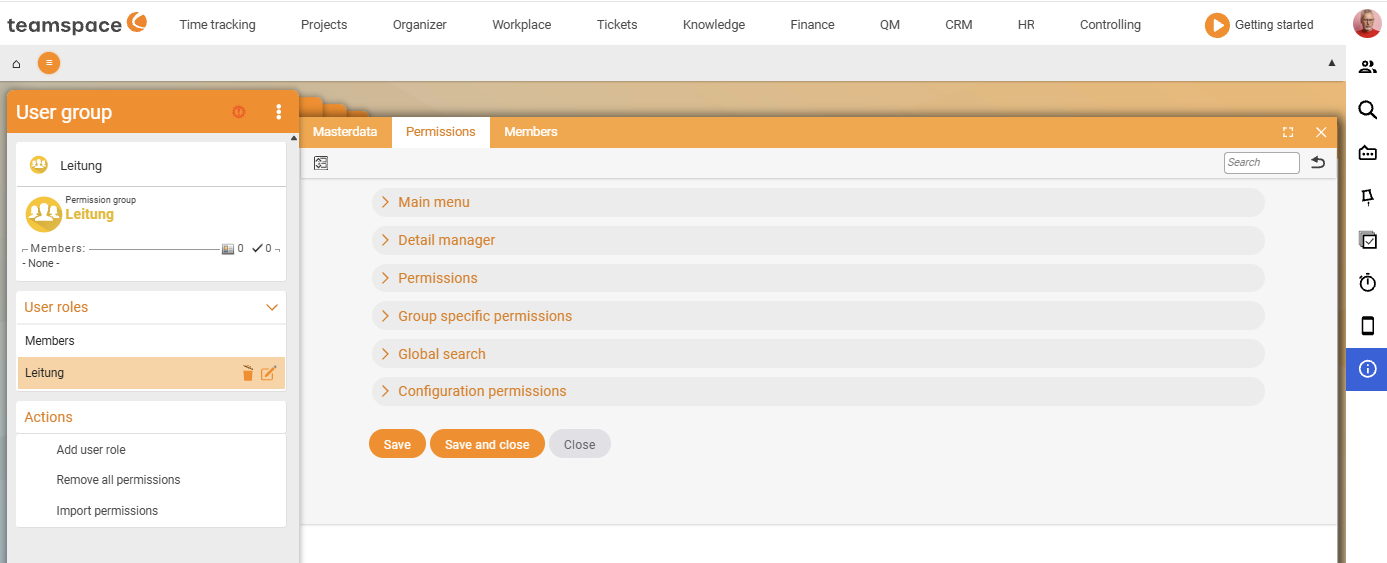Click the expand-all icon in permissions toolbar
This screenshot has height=563, width=1387.
point(321,163)
